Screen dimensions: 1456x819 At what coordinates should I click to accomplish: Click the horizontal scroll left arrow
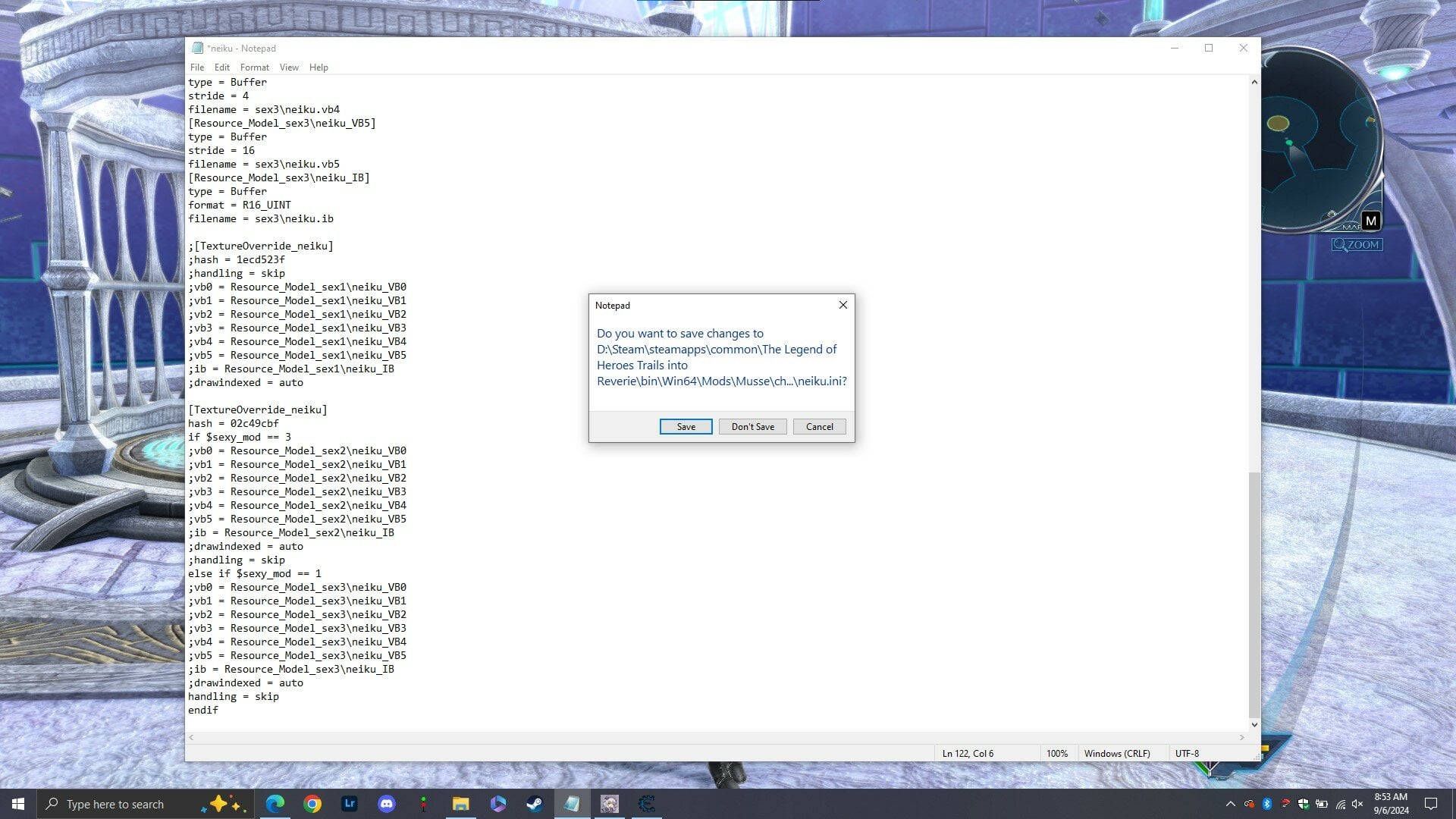(x=191, y=737)
